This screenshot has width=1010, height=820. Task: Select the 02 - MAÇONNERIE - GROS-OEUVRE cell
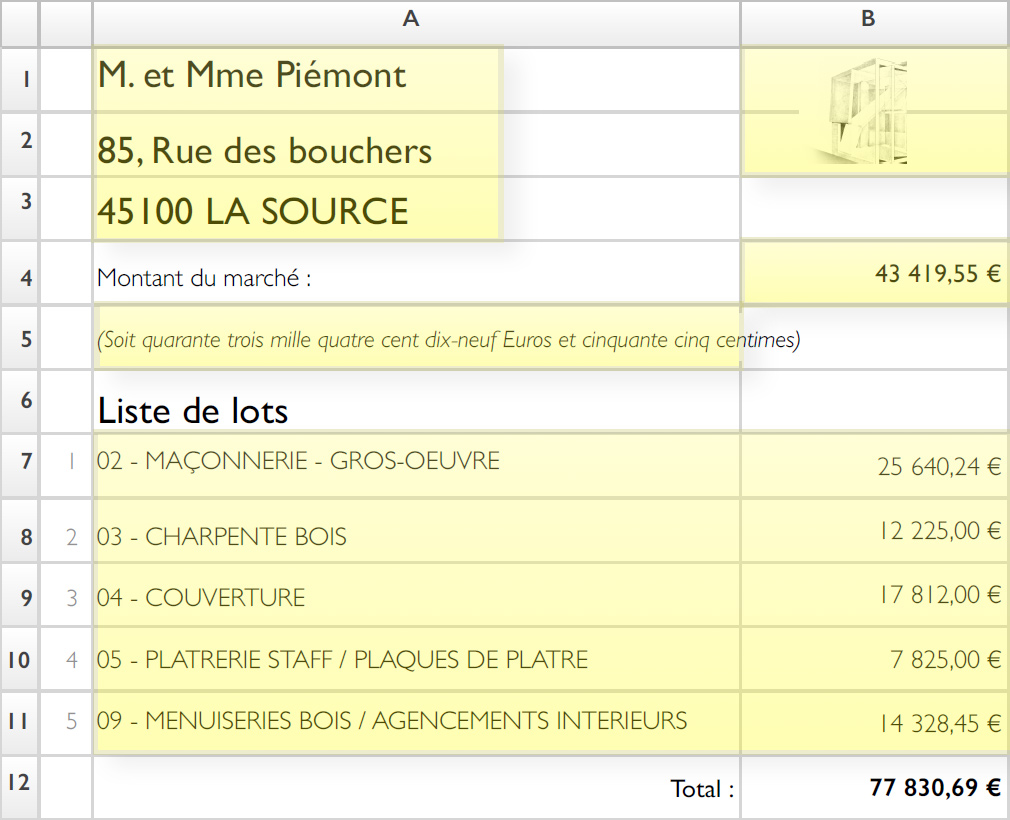(298, 461)
